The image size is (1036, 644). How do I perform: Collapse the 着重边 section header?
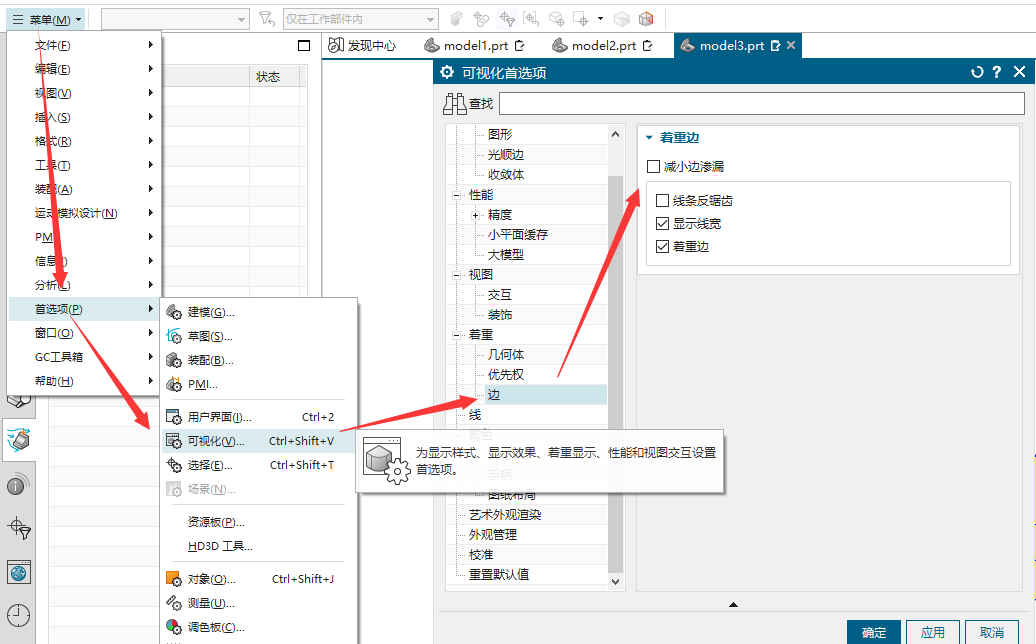[x=649, y=138]
